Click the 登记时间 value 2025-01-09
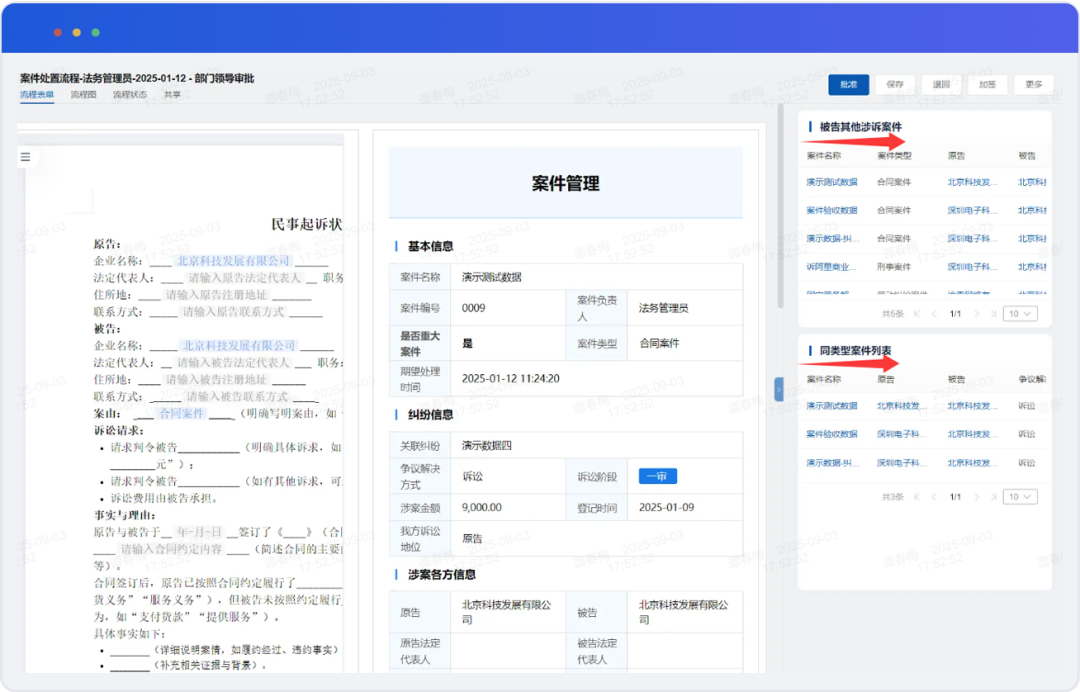1080x692 pixels. [667, 507]
